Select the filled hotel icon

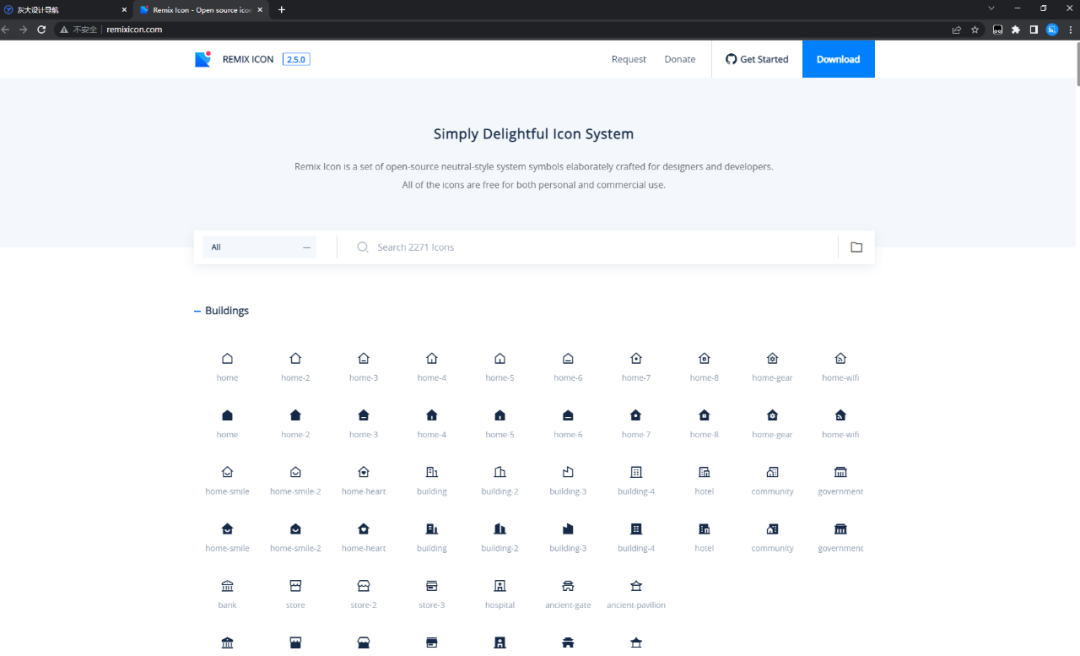click(704, 529)
